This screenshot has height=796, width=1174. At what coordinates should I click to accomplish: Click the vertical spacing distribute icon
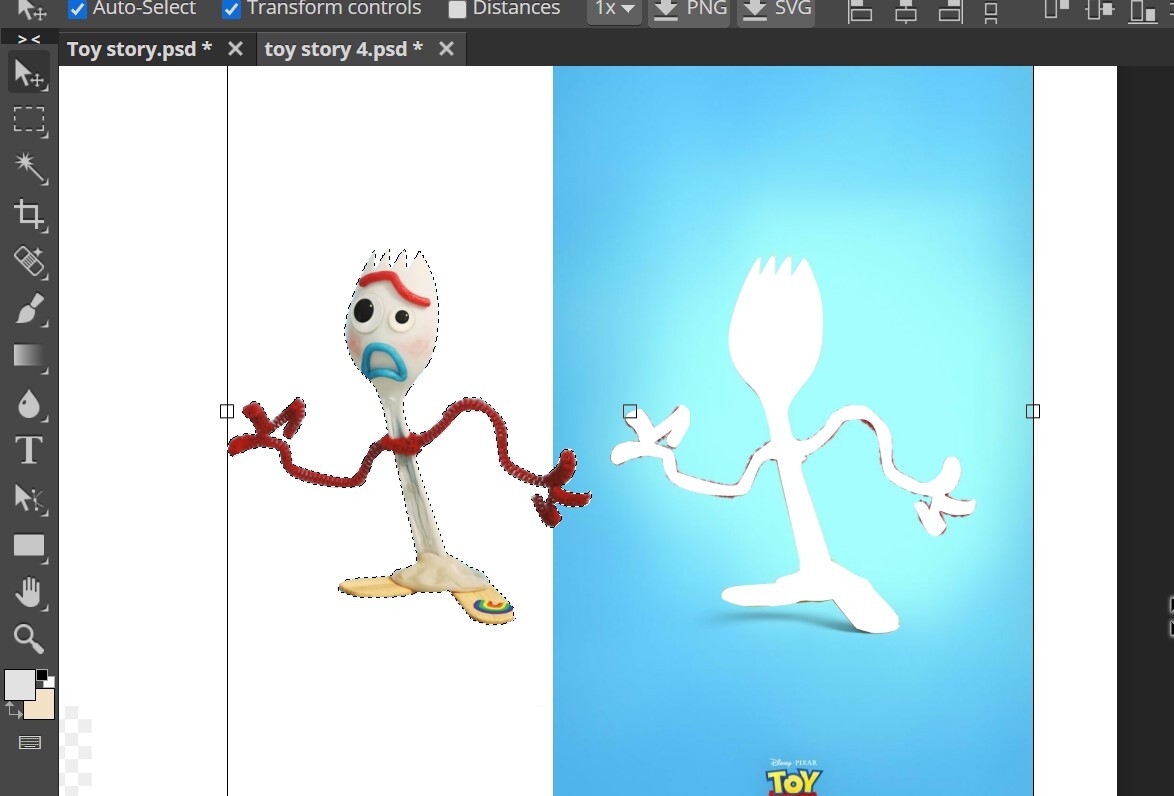[991, 12]
